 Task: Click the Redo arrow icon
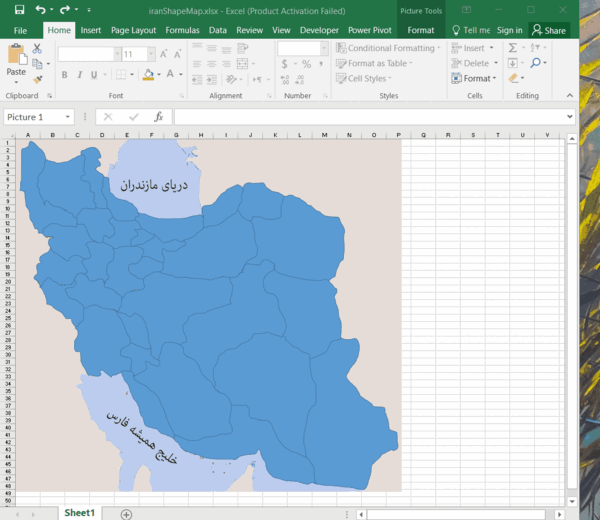pos(65,10)
